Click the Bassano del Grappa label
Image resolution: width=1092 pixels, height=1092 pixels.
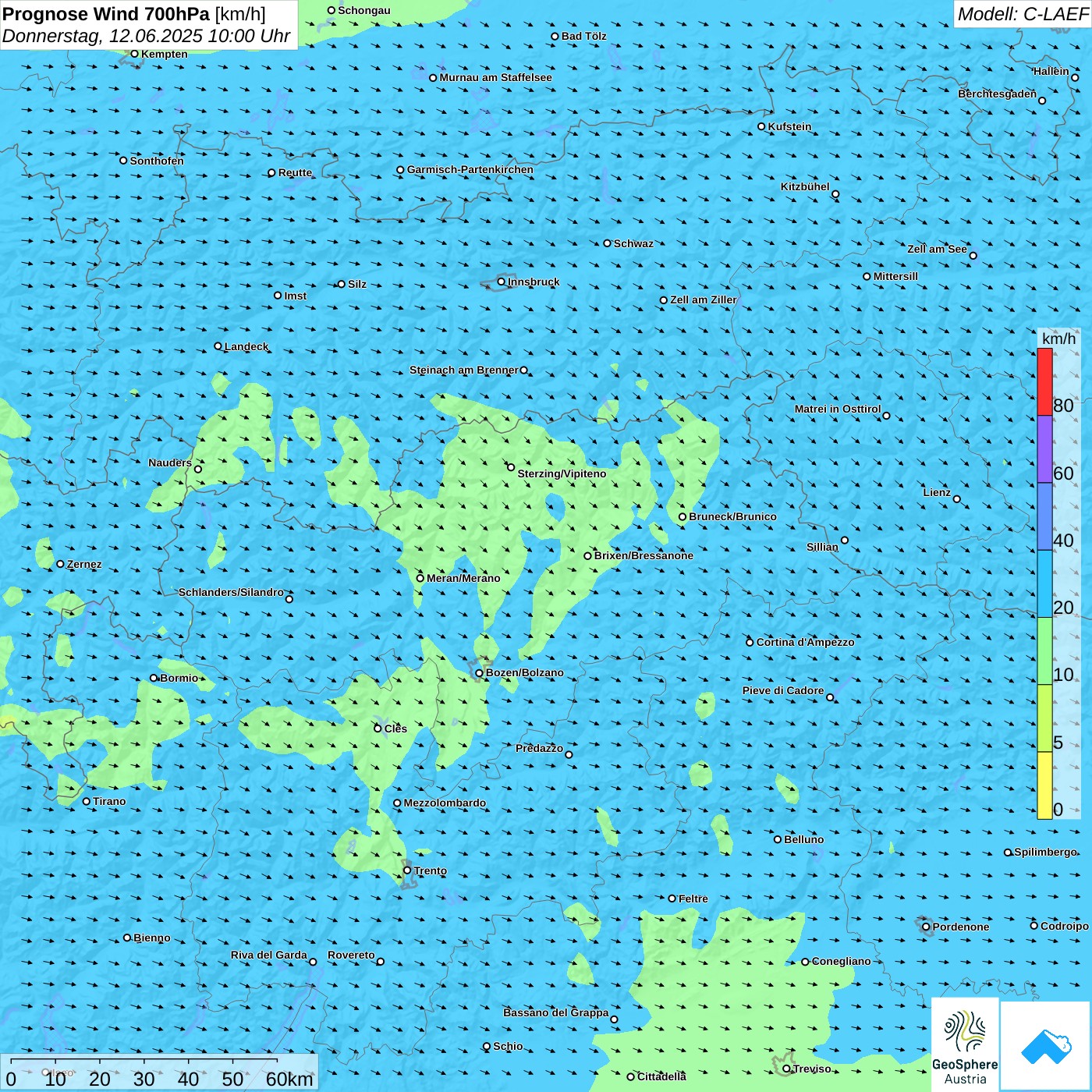coord(555,1012)
